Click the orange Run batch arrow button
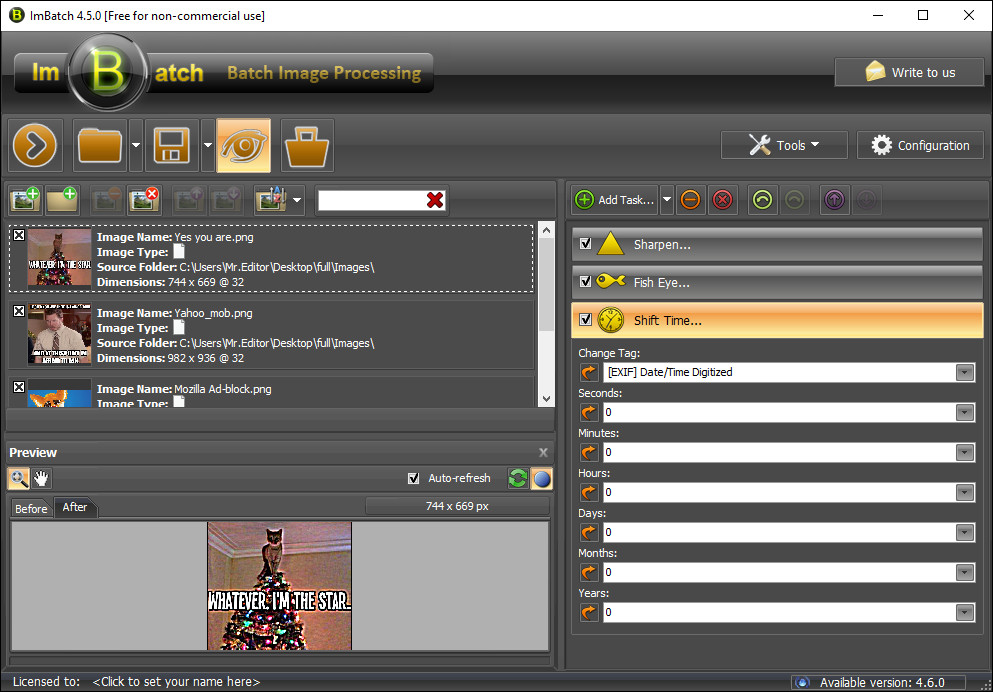The height and width of the screenshot is (692, 993). tap(37, 145)
